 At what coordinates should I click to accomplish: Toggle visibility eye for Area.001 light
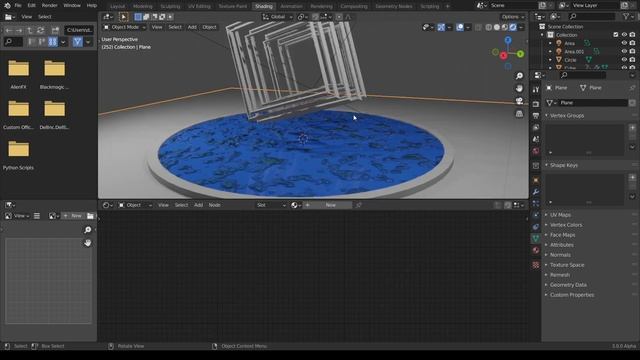click(624, 51)
